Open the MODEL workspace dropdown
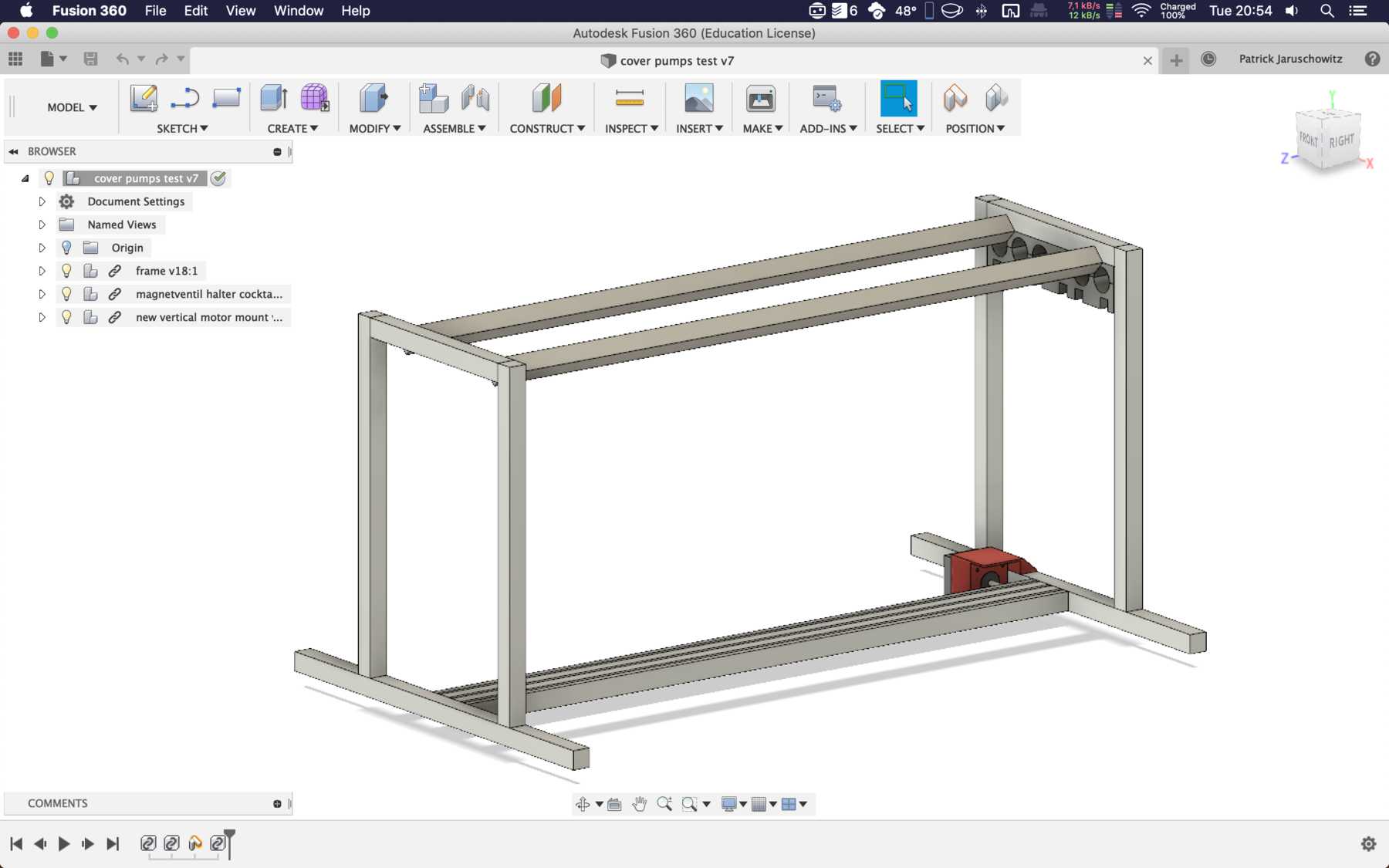Screen dimensions: 1389x868 point(72,107)
